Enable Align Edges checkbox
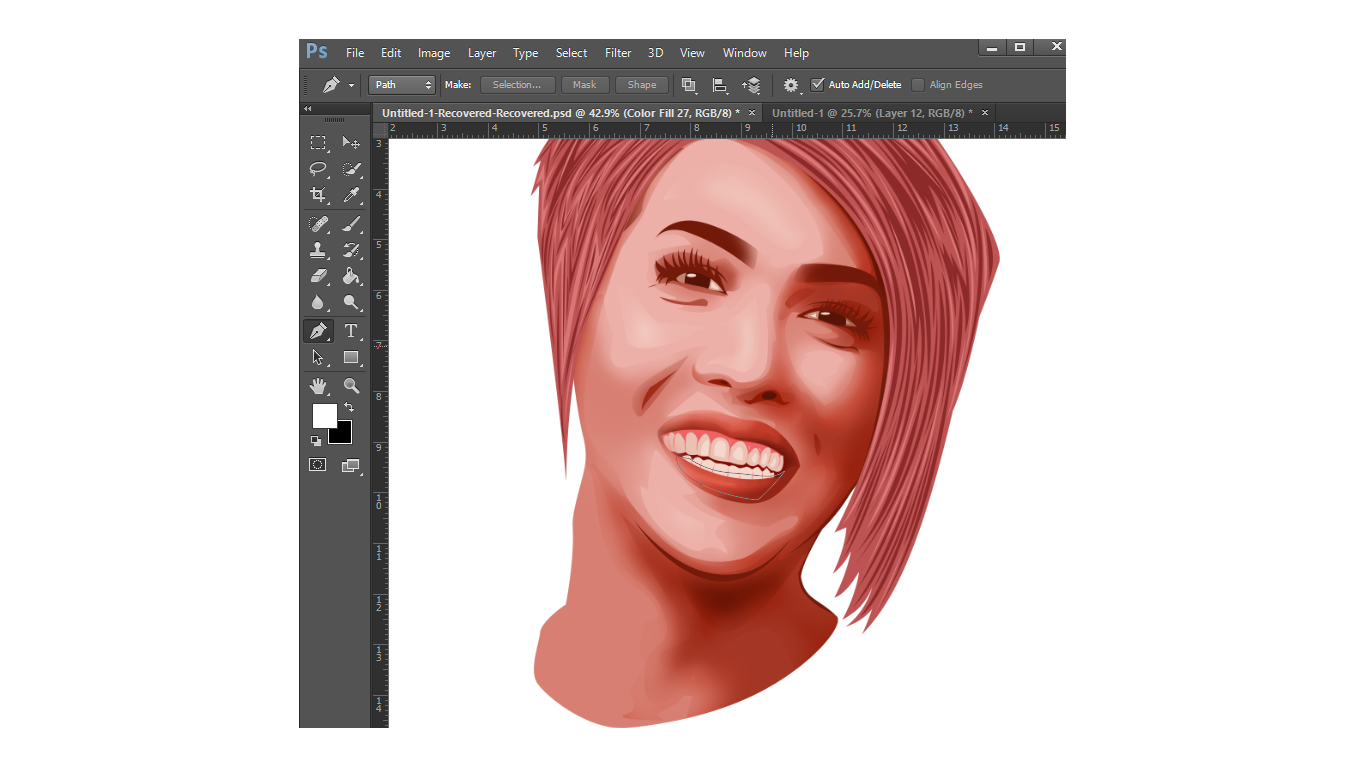Screen dimensions: 1366x768 click(918, 85)
